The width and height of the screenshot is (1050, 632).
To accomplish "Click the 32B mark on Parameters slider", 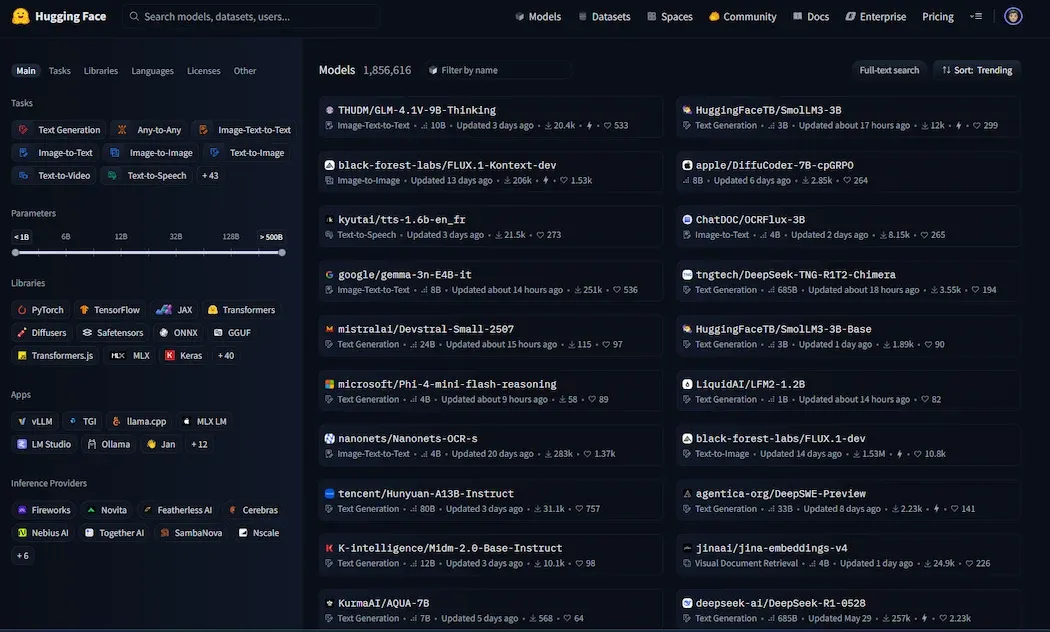I will (175, 237).
